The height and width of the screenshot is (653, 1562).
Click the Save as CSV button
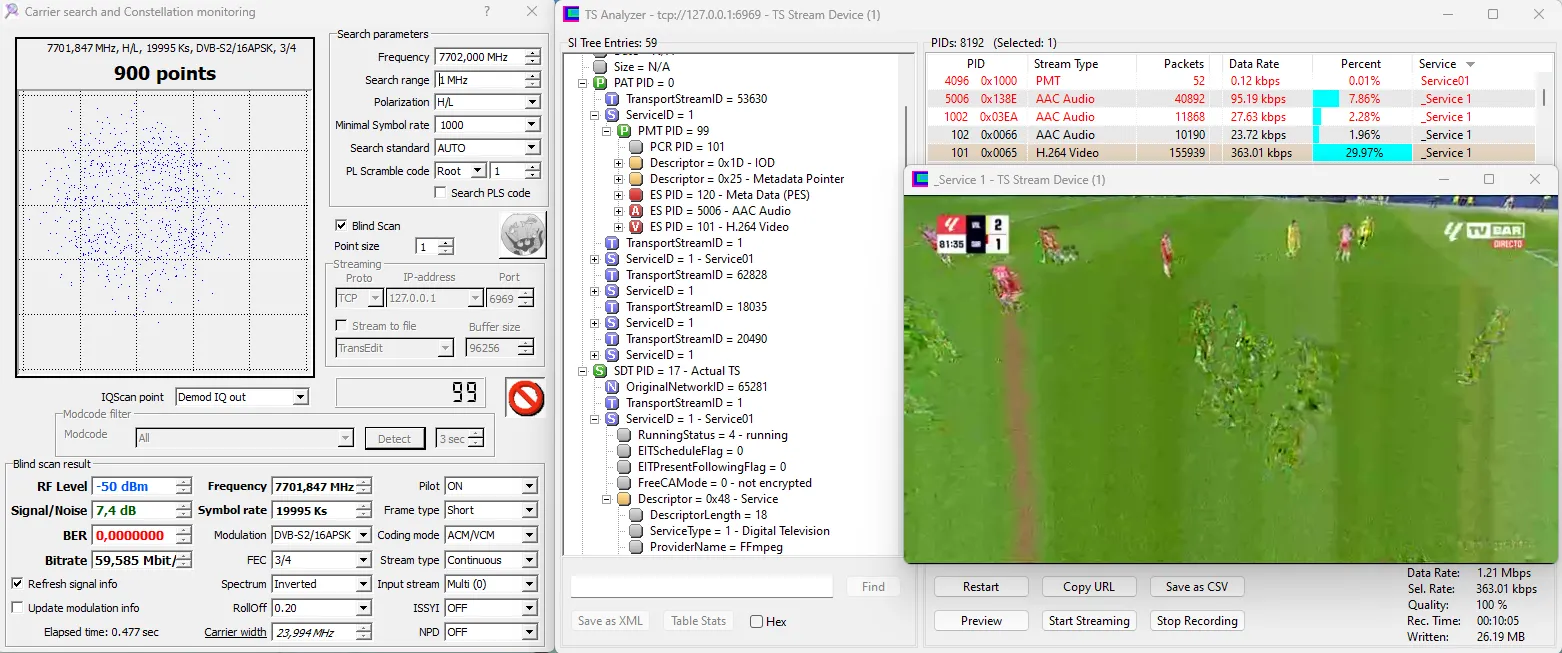1196,587
